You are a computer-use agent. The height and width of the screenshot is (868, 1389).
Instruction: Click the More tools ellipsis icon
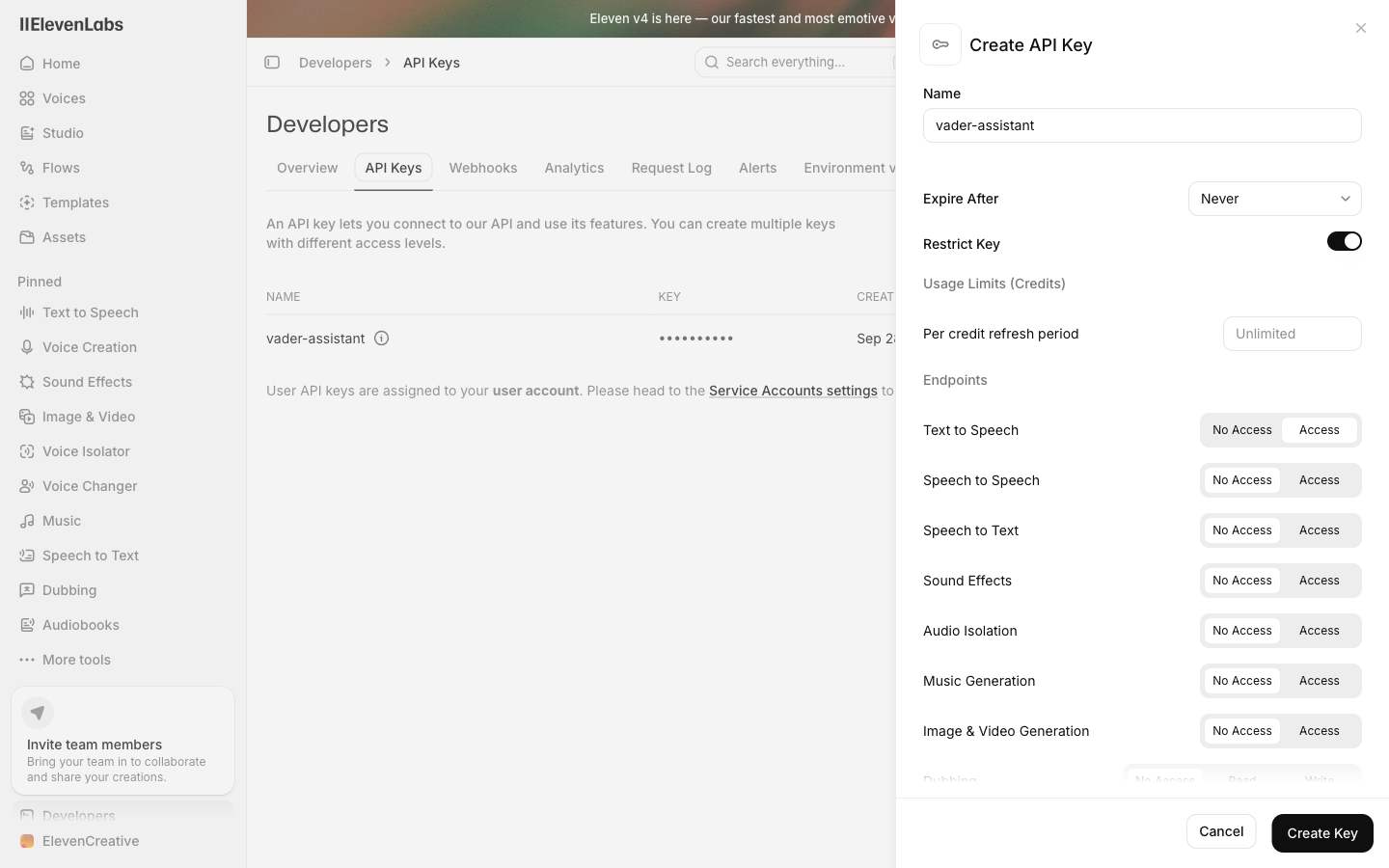pyautogui.click(x=27, y=660)
